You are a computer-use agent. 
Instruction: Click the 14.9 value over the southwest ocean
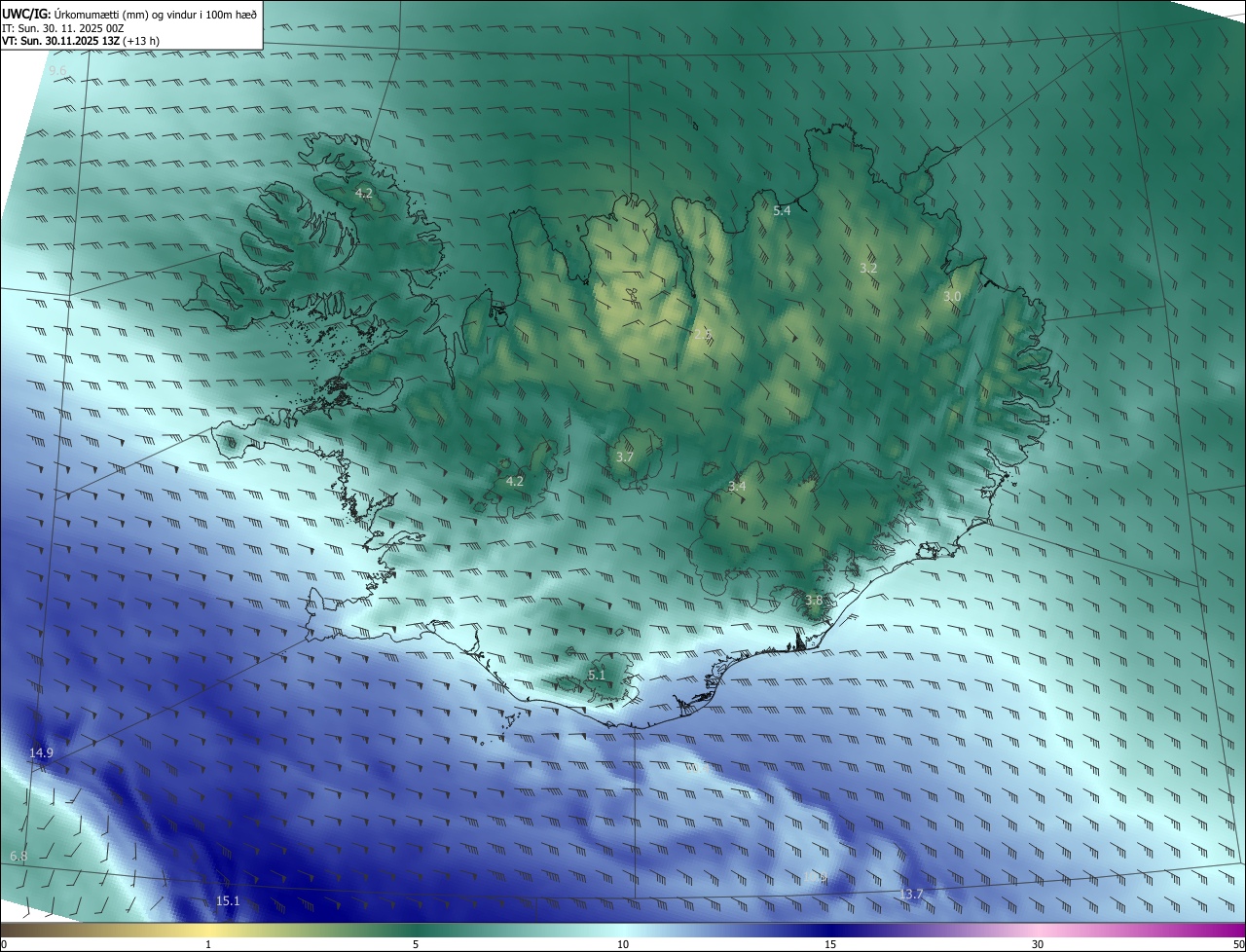(41, 752)
